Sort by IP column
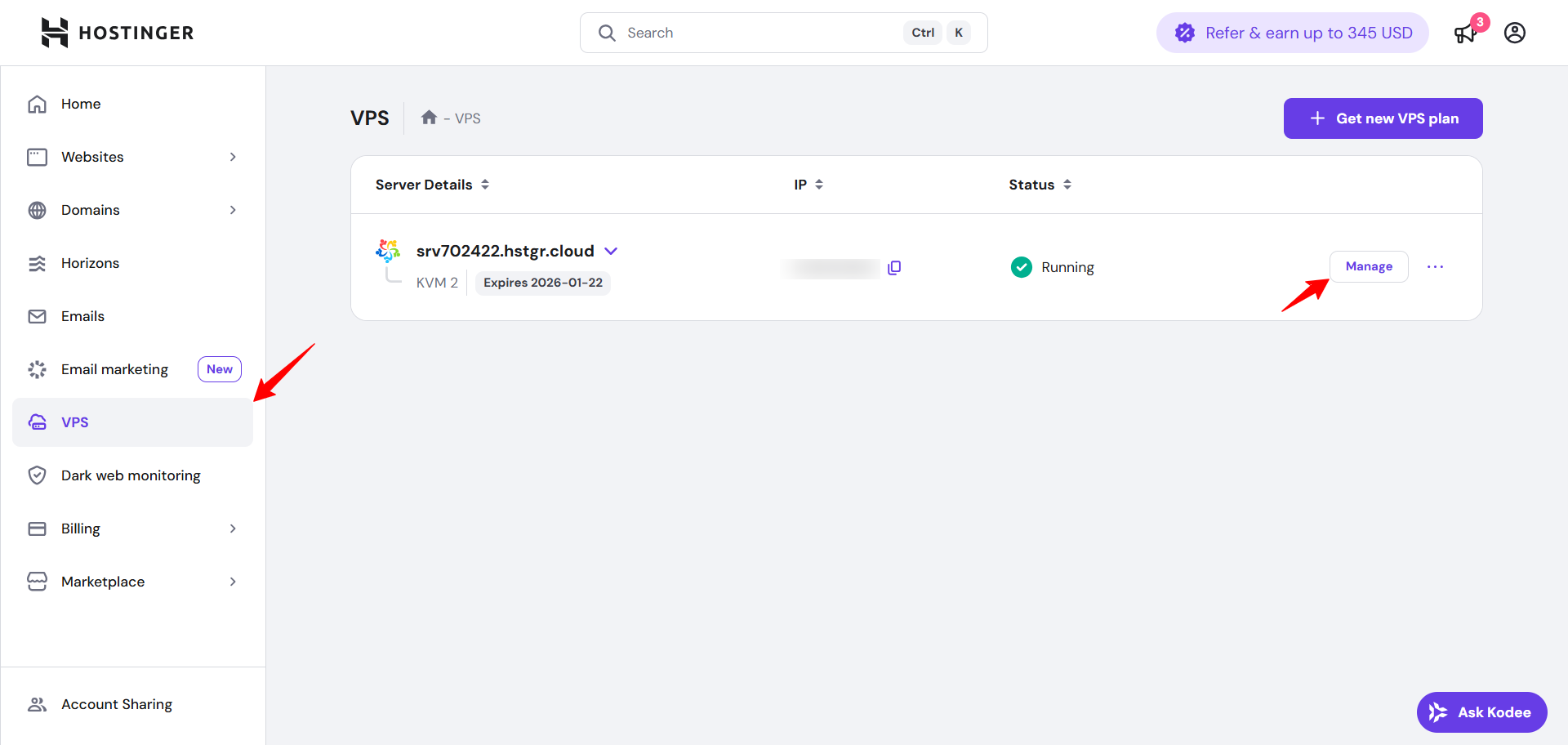The height and width of the screenshot is (745, 1568). (808, 185)
